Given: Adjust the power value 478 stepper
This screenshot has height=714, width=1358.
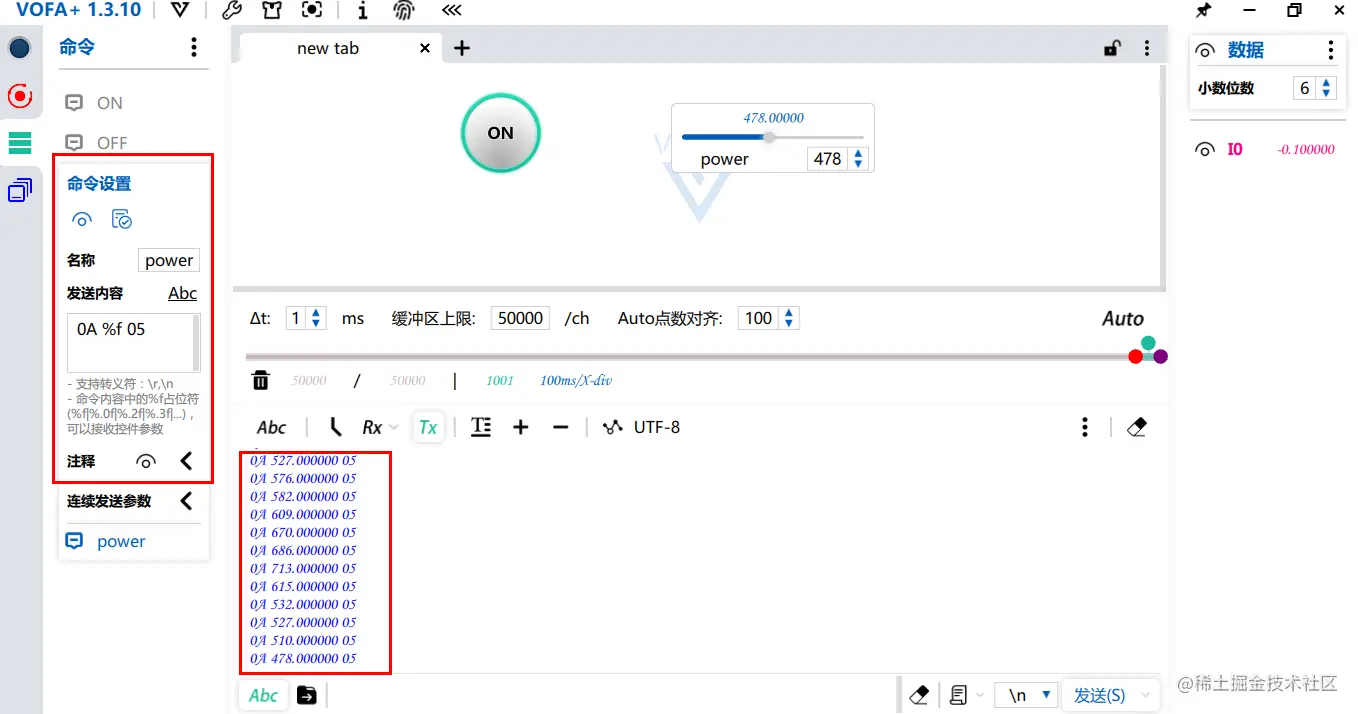Looking at the screenshot, I should click(x=858, y=158).
